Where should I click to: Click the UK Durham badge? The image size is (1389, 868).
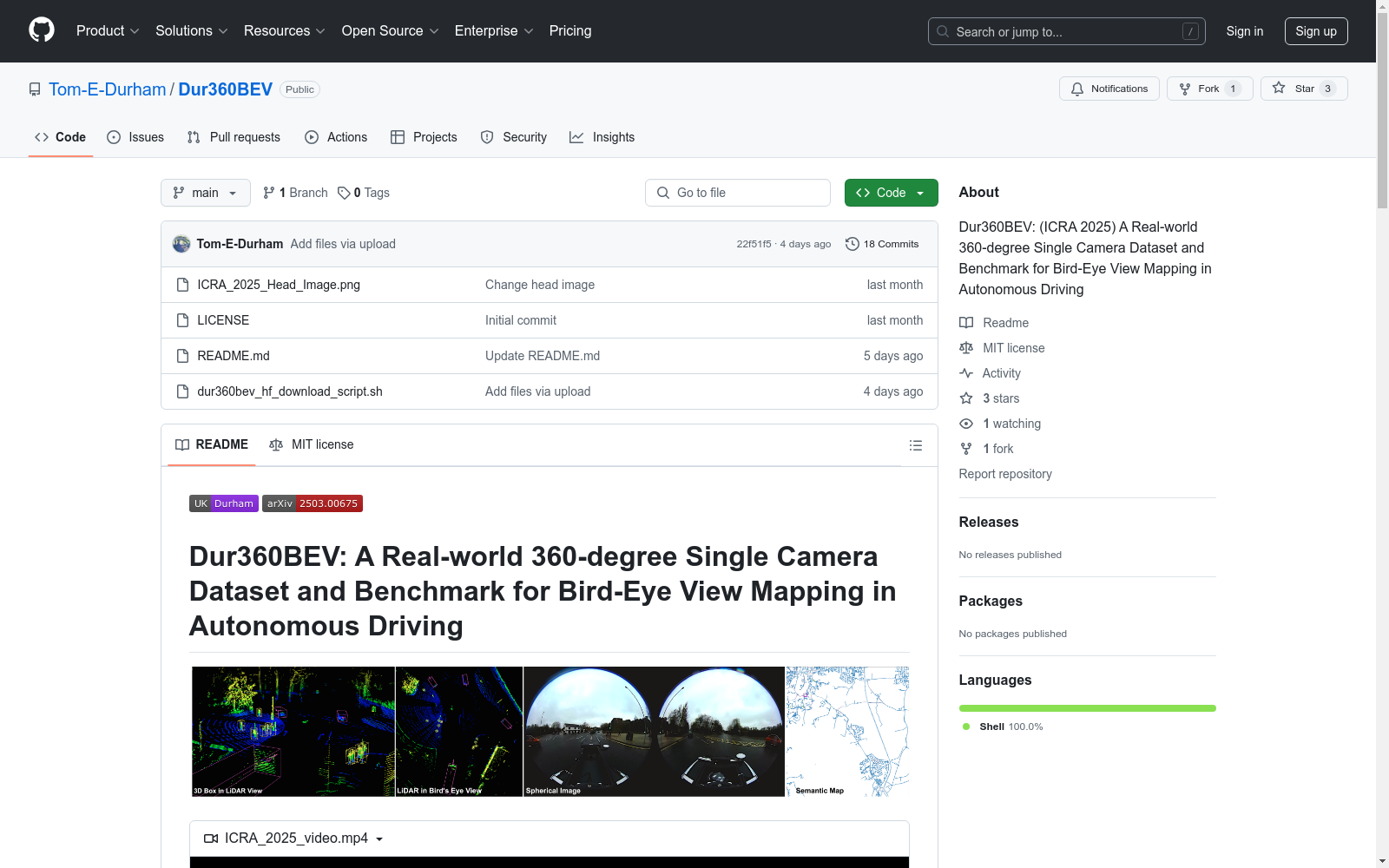pyautogui.click(x=224, y=503)
